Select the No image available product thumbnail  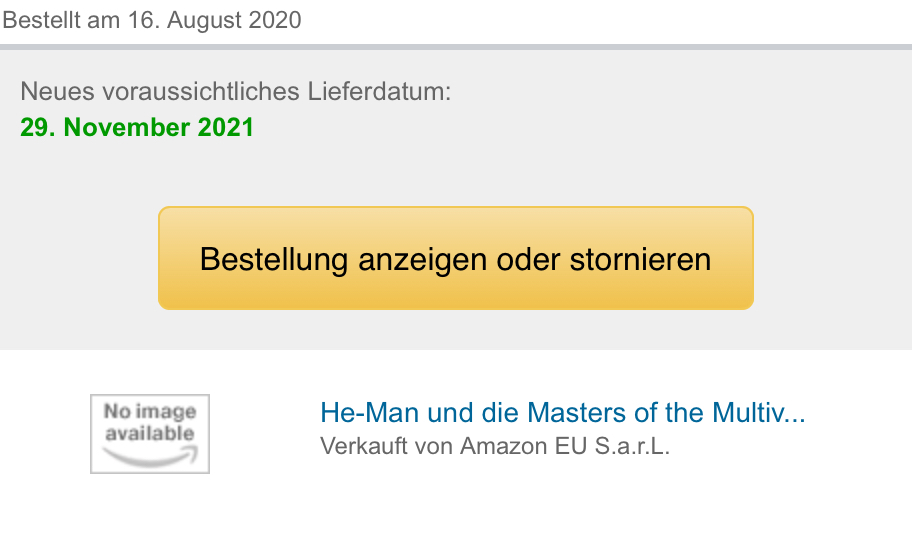pos(150,434)
